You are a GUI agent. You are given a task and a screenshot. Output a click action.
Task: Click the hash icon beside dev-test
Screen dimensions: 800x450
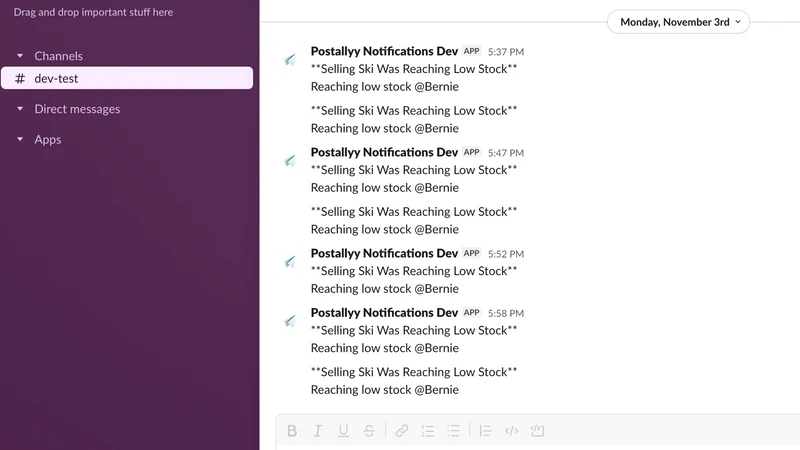point(20,79)
